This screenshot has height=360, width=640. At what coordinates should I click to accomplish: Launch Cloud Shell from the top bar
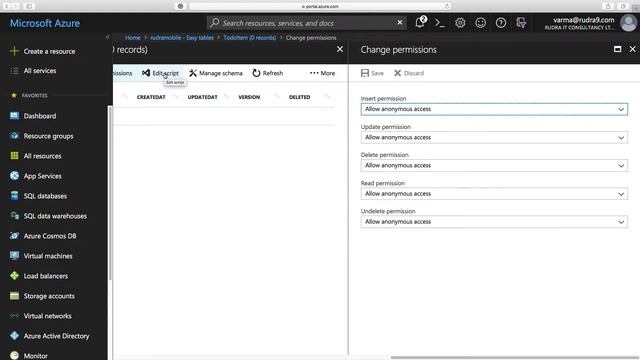pos(440,23)
